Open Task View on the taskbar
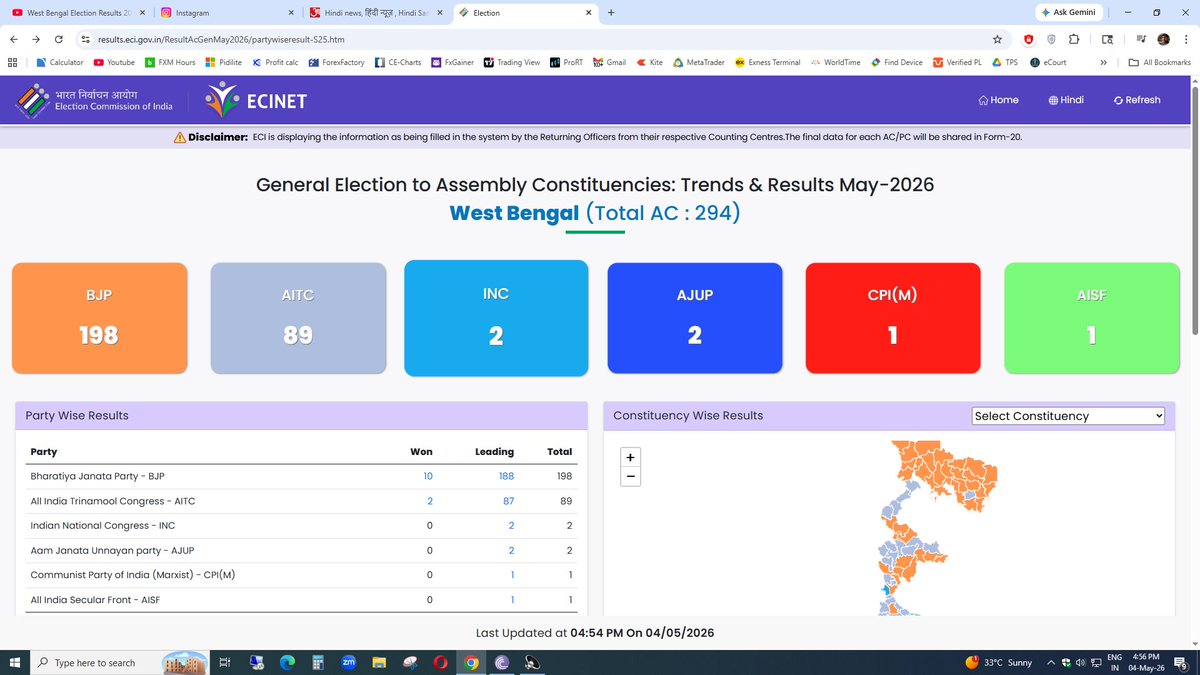Viewport: 1200px width, 675px height. tap(225, 662)
